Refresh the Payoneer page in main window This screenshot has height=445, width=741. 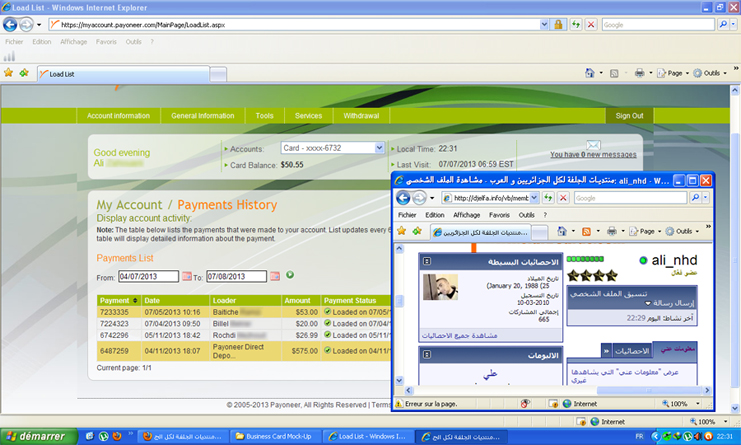pos(576,25)
